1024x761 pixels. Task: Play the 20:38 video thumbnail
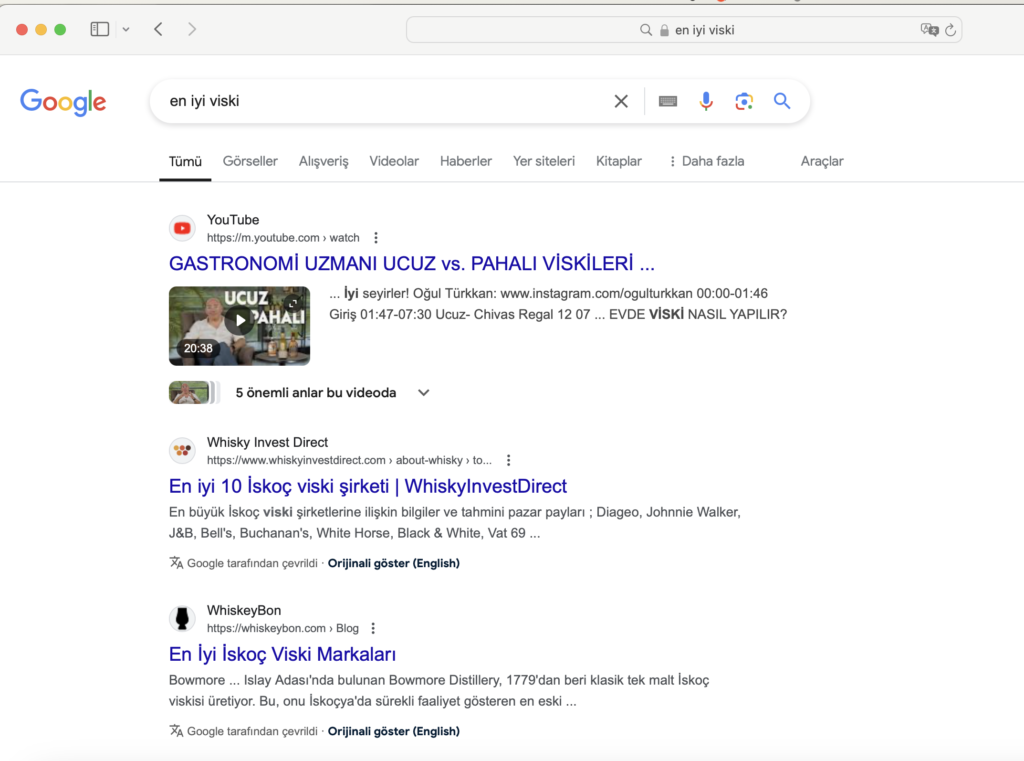tap(239, 325)
